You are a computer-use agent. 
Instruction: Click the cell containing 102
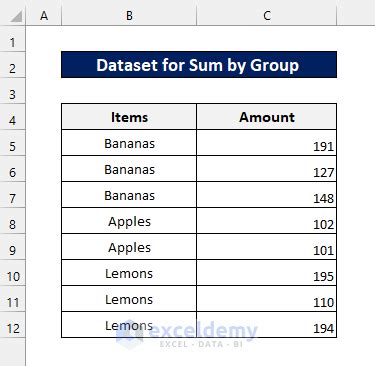coord(267,221)
